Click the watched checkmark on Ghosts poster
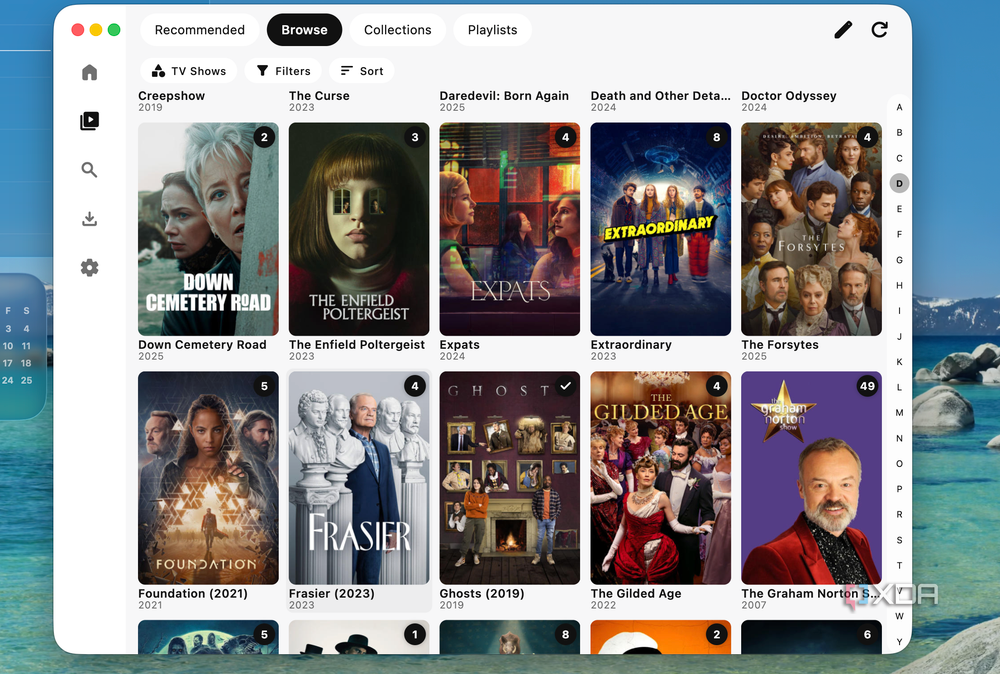This screenshot has height=674, width=1000. [566, 386]
